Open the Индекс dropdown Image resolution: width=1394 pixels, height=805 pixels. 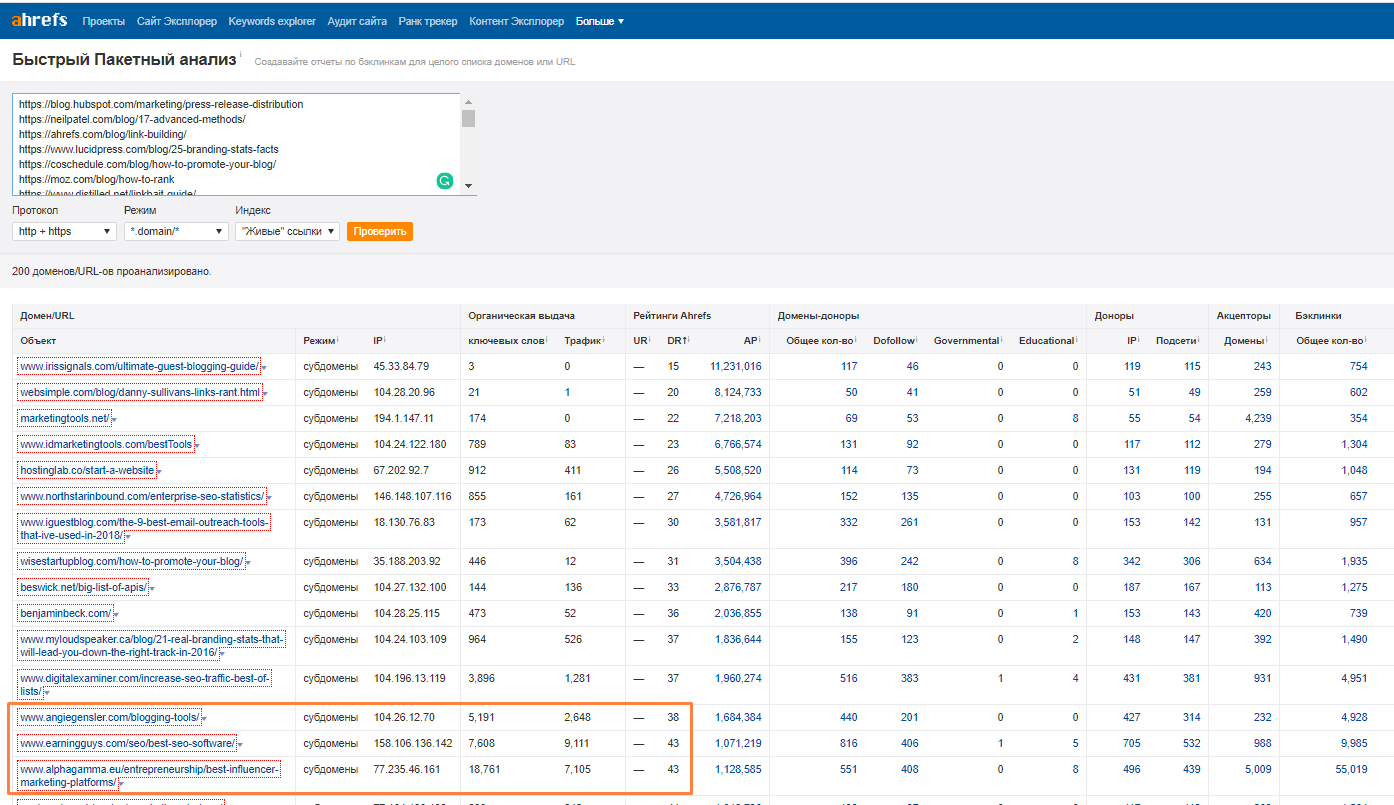click(288, 231)
